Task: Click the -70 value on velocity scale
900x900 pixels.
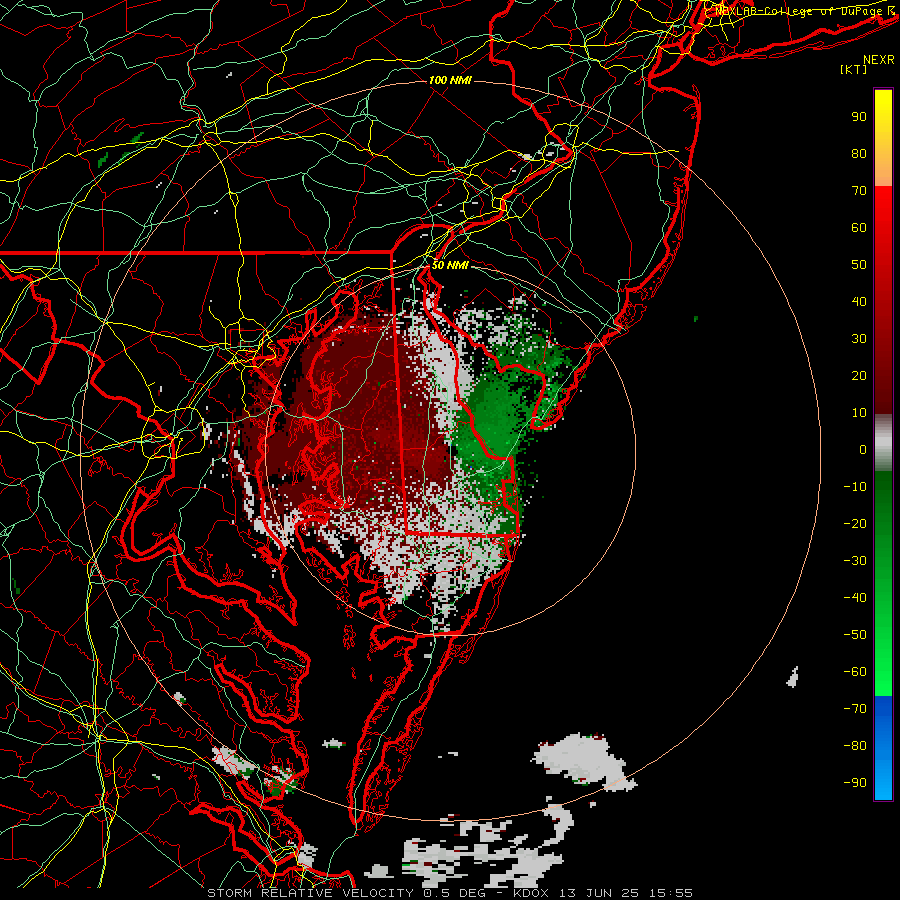Action: tap(855, 708)
